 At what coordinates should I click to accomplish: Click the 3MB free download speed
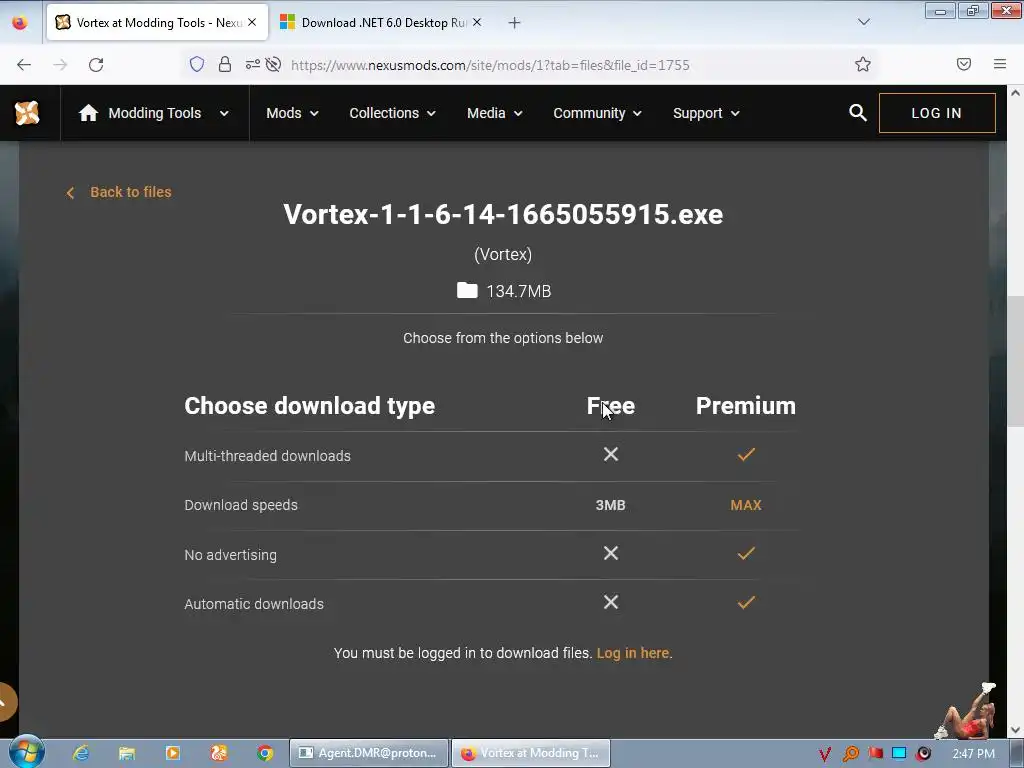pos(611,505)
